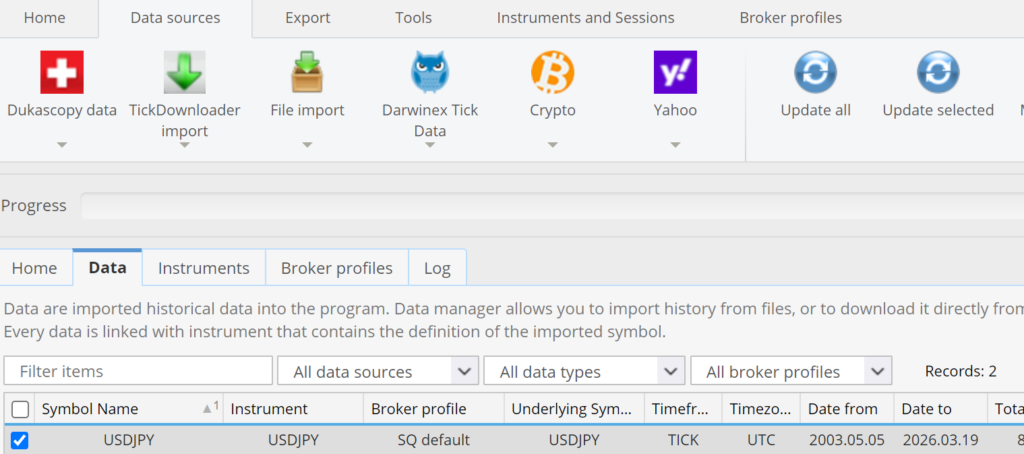Open the Yahoo data source icon

point(675,73)
